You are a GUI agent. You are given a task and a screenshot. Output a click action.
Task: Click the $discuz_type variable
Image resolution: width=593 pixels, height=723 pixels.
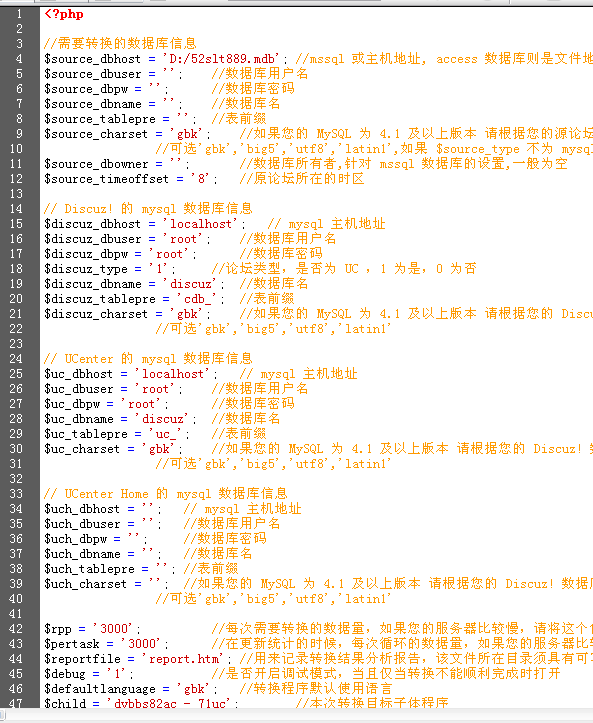coord(86,269)
